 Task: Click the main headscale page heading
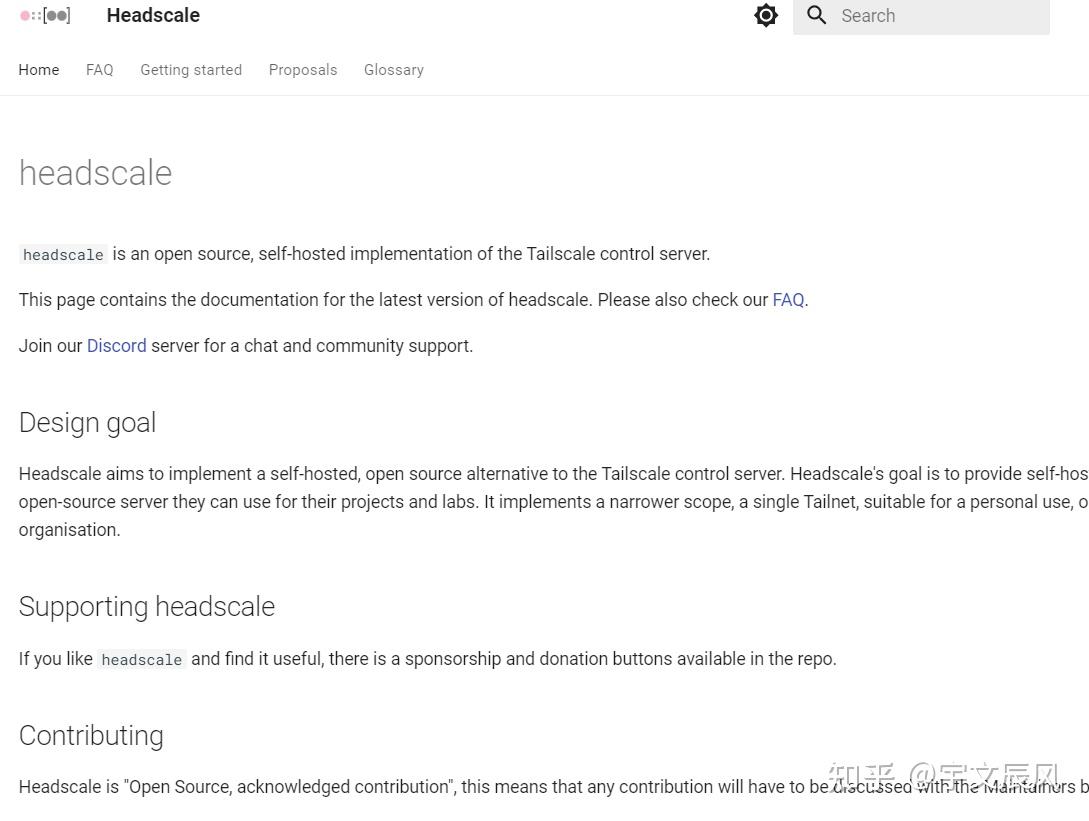[x=96, y=173]
